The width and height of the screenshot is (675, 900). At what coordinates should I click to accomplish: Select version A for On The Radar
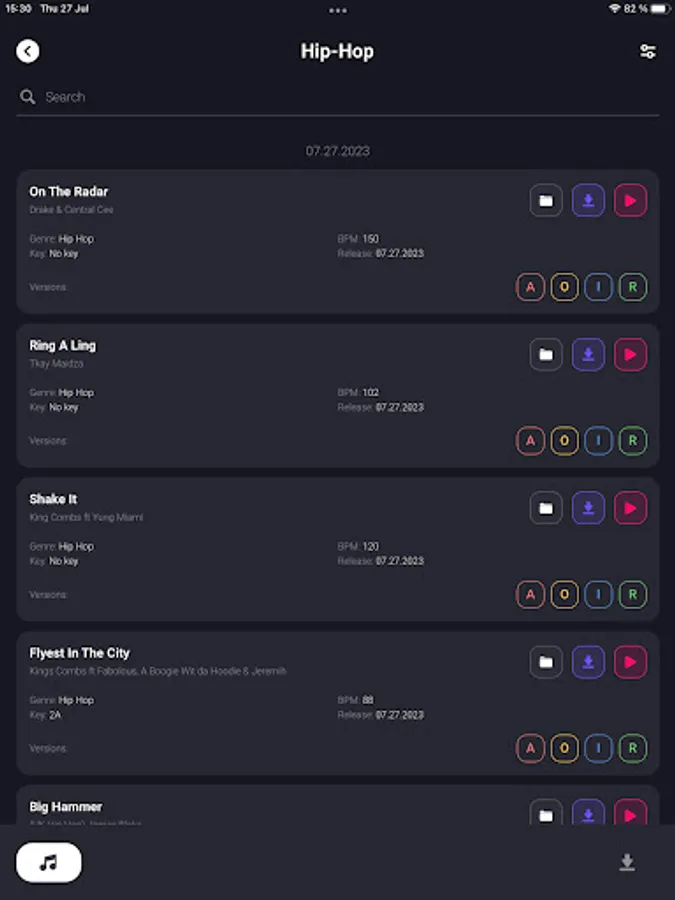[530, 288]
